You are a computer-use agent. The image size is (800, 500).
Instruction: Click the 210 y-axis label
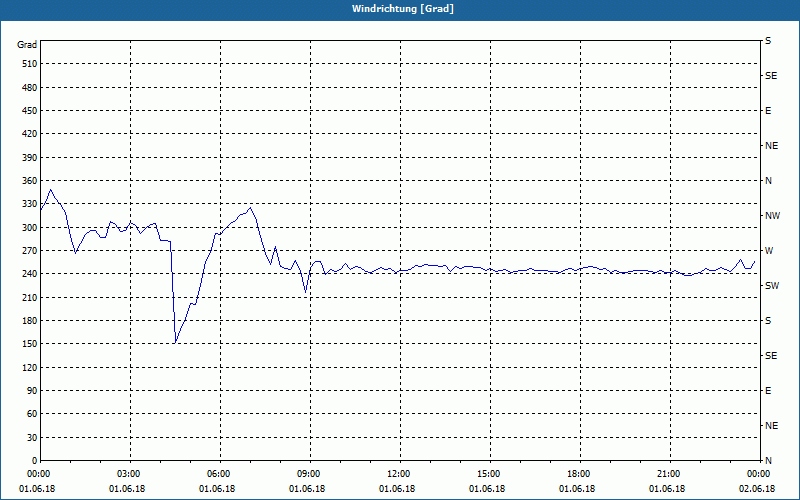coord(30,297)
